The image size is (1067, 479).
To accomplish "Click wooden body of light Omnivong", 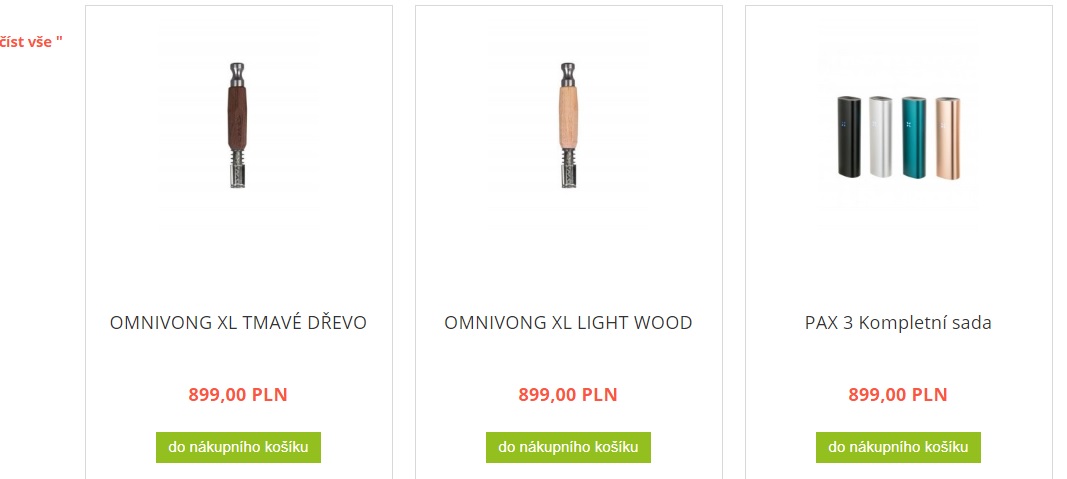I will [568, 117].
